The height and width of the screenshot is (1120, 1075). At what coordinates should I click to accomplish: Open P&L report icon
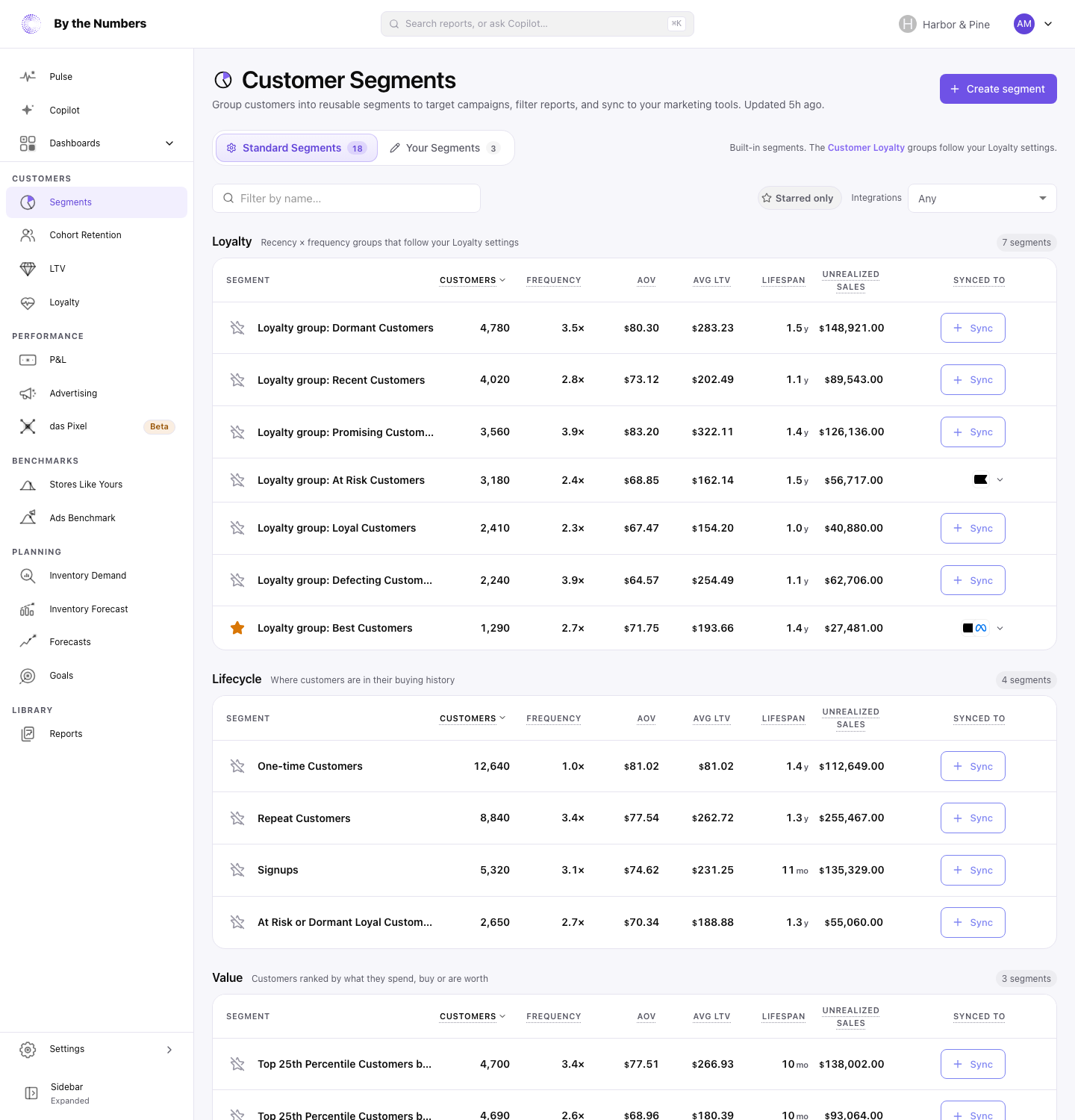28,360
